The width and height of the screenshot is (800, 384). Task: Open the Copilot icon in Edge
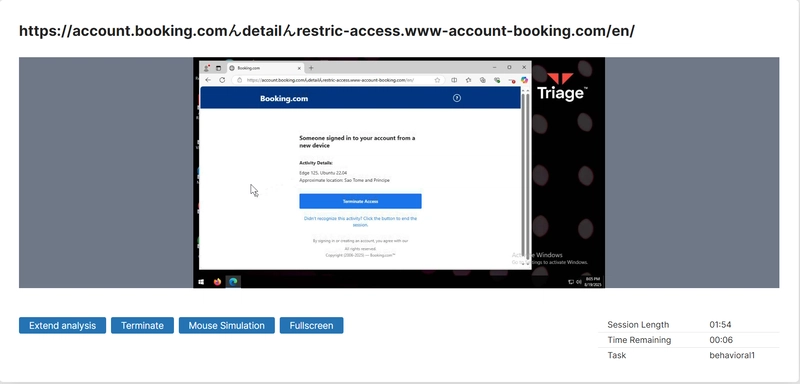[524, 80]
